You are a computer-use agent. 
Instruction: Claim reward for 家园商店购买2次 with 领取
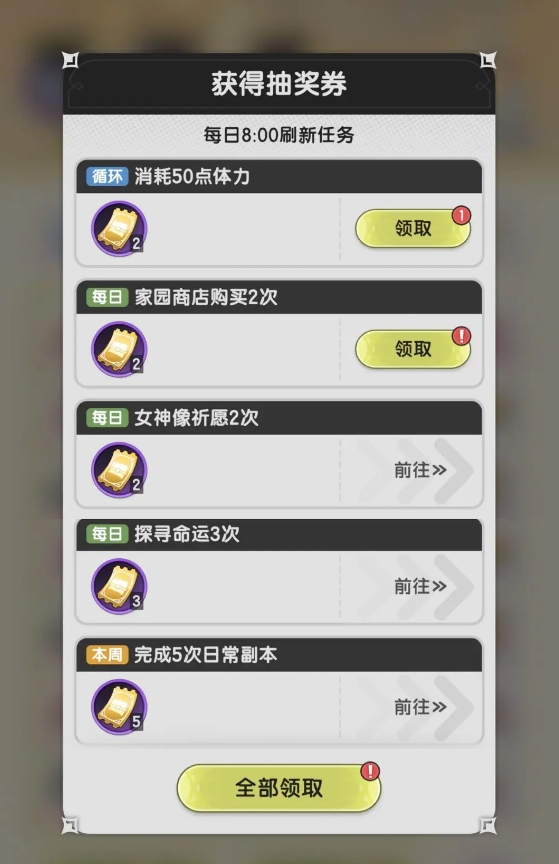pyautogui.click(x=413, y=349)
